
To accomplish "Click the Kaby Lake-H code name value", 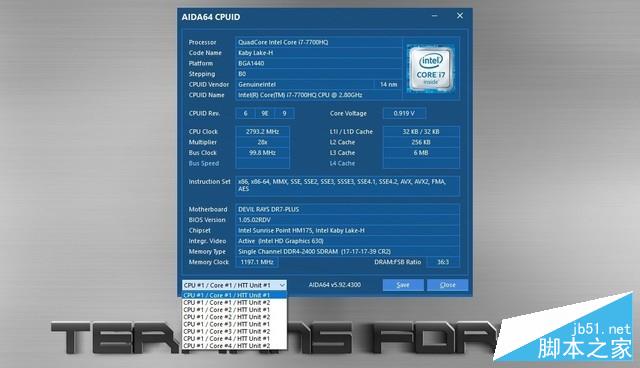I will click(x=318, y=53).
